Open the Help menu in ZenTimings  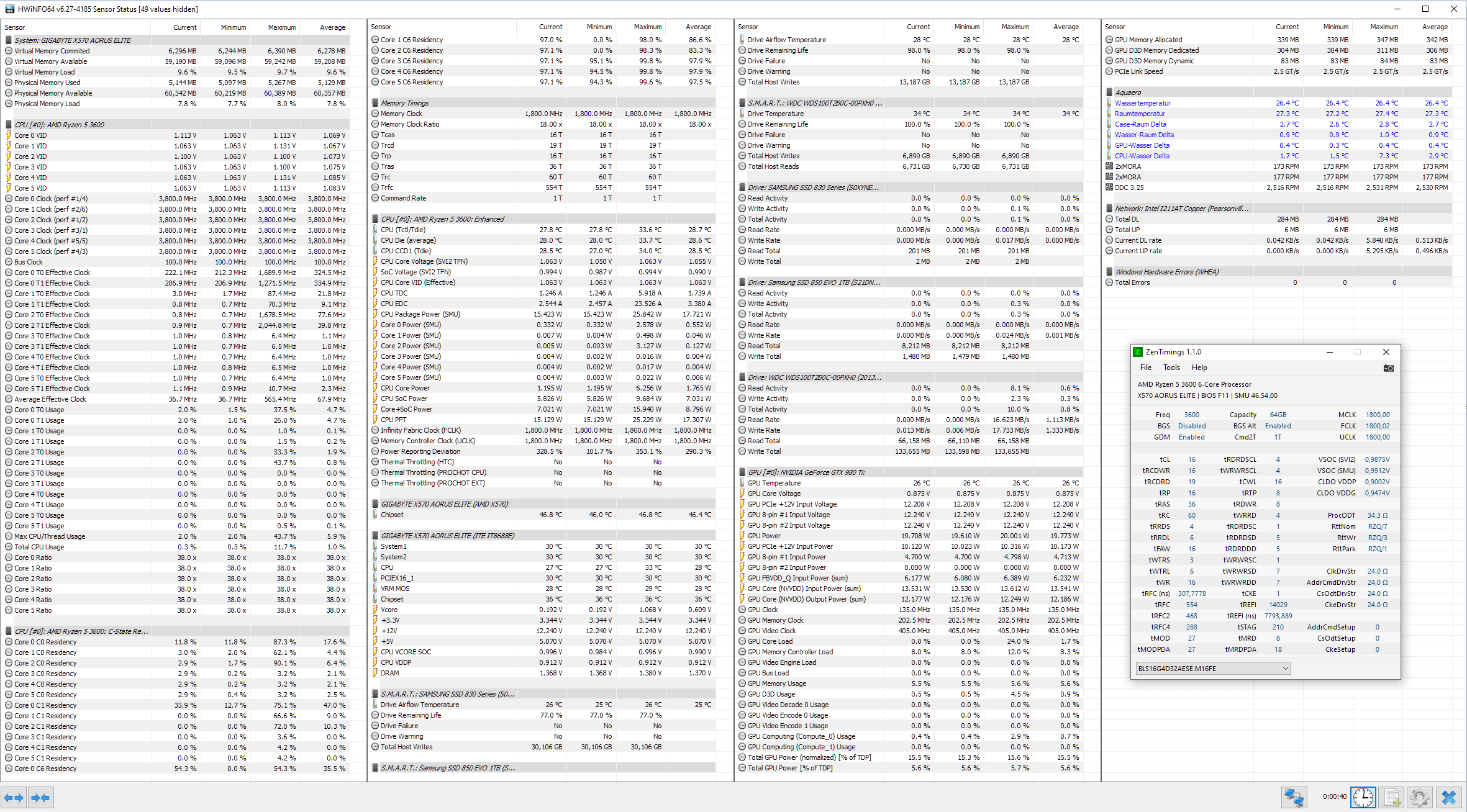(x=1199, y=368)
